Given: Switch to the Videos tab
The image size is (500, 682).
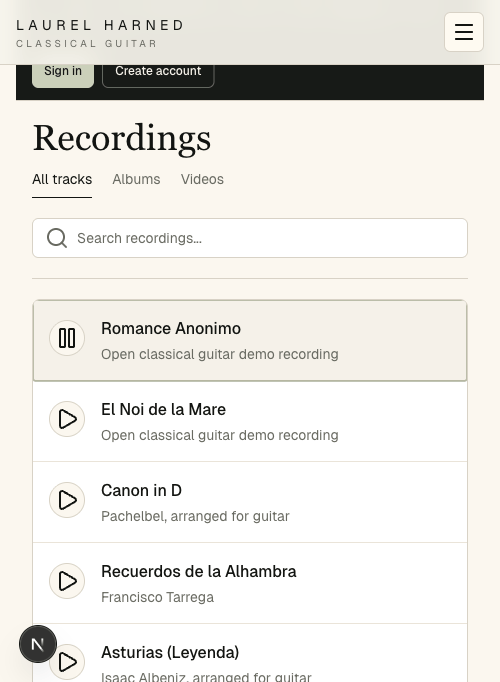Looking at the screenshot, I should [202, 179].
